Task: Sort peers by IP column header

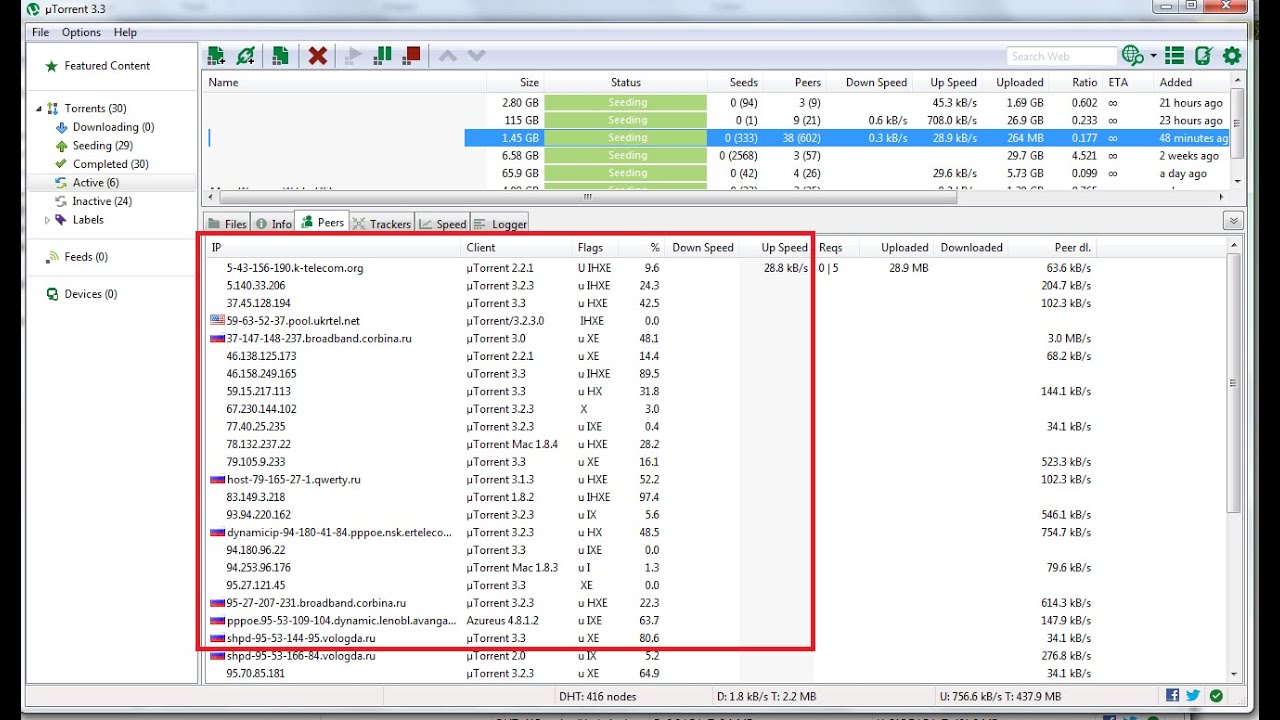Action: tap(334, 248)
